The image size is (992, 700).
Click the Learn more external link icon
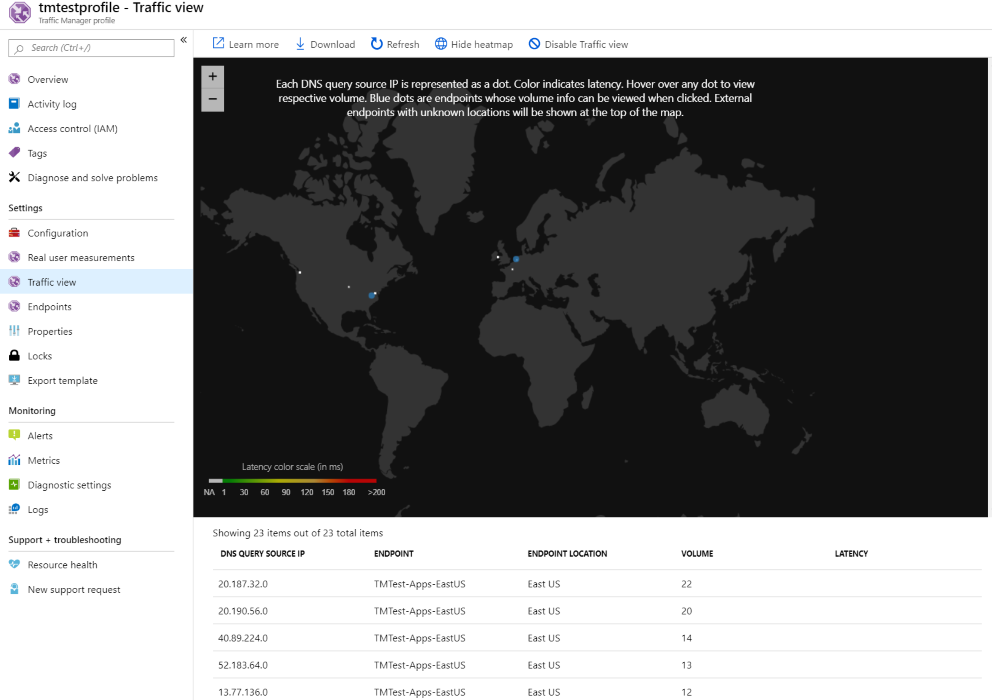coord(218,44)
